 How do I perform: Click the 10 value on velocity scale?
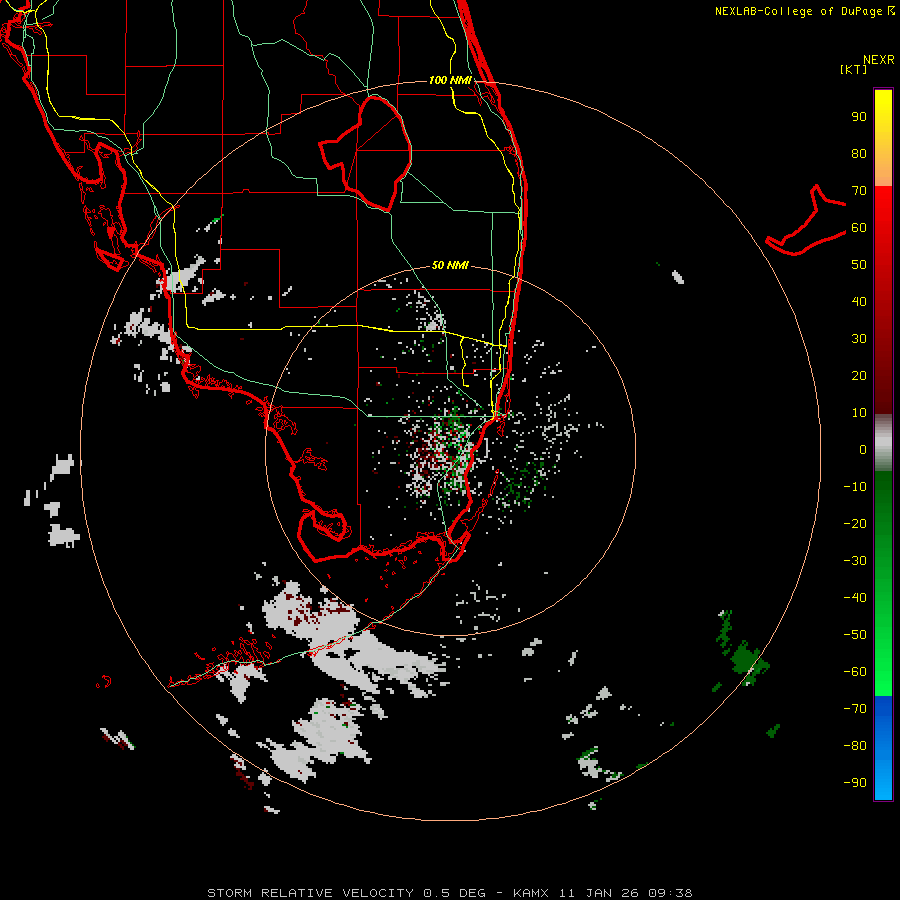click(859, 413)
